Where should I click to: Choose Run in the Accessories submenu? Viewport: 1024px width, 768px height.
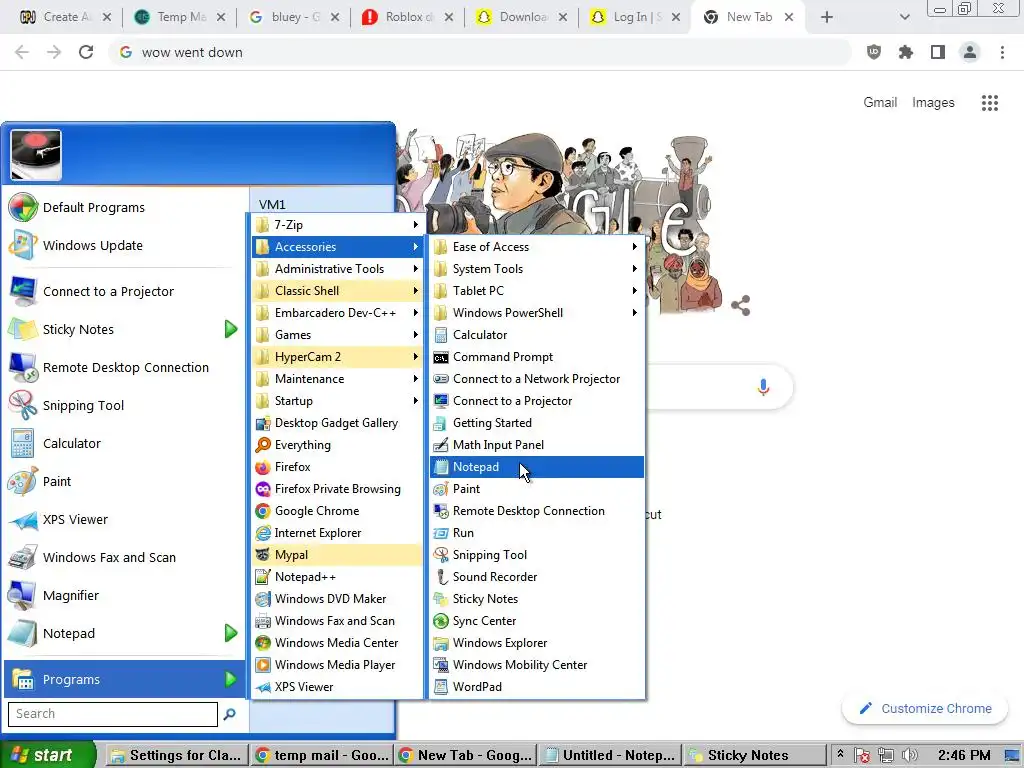pos(537,533)
